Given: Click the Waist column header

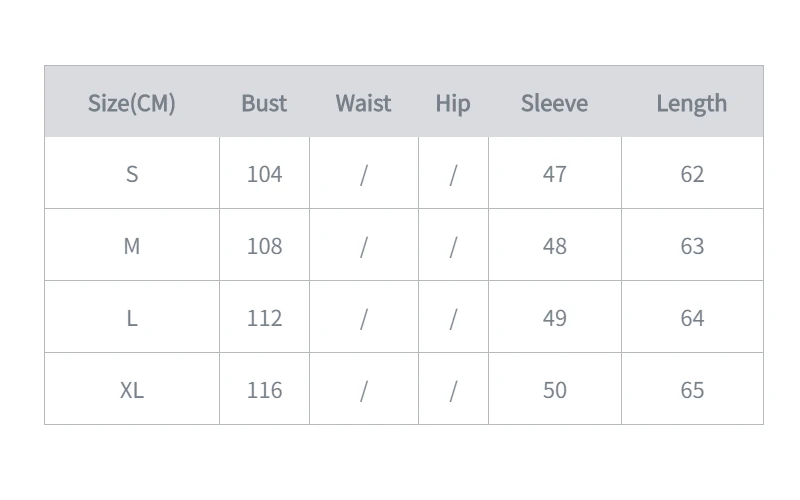Looking at the screenshot, I should [x=363, y=103].
